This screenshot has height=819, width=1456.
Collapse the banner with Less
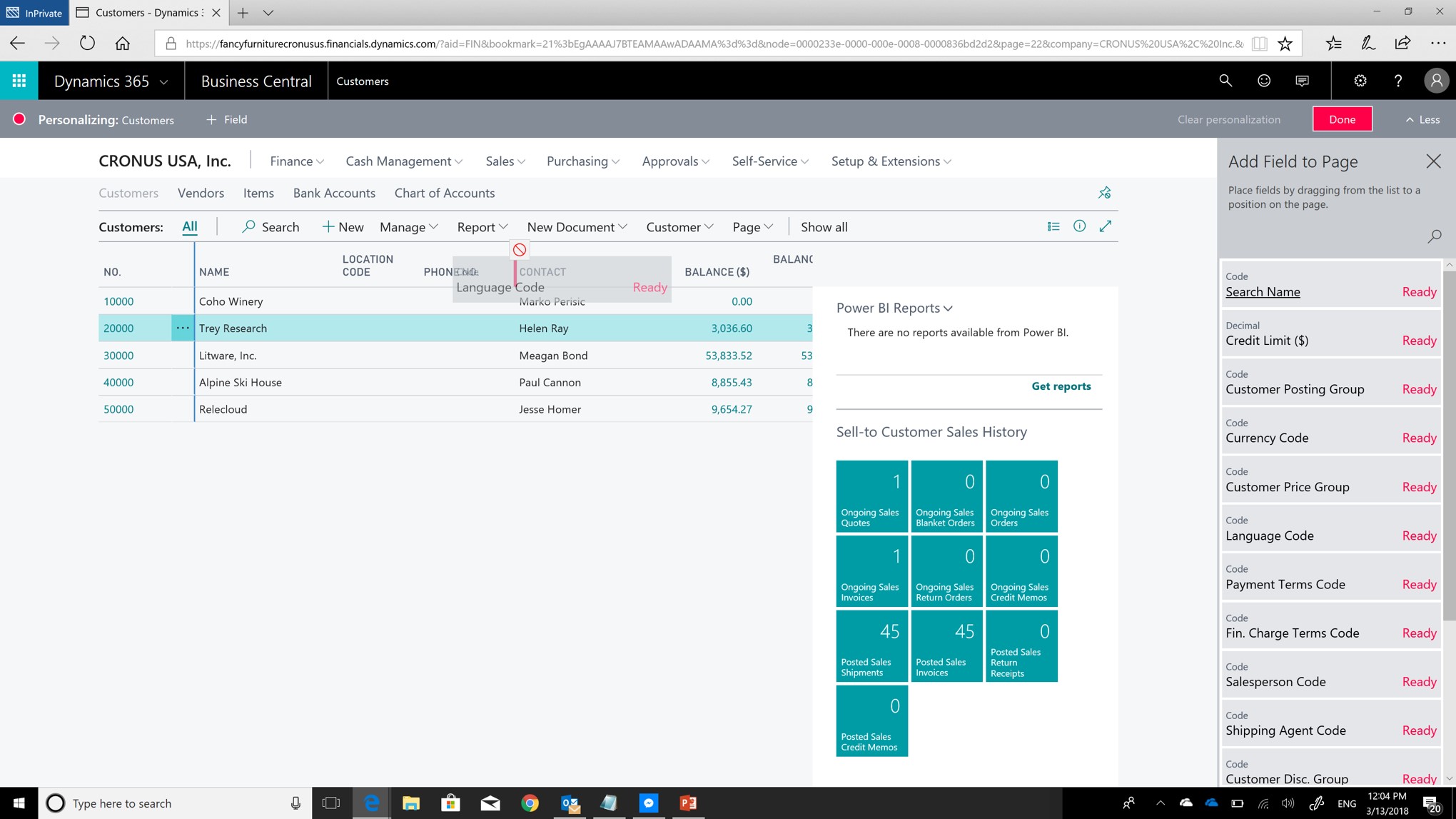1422,119
